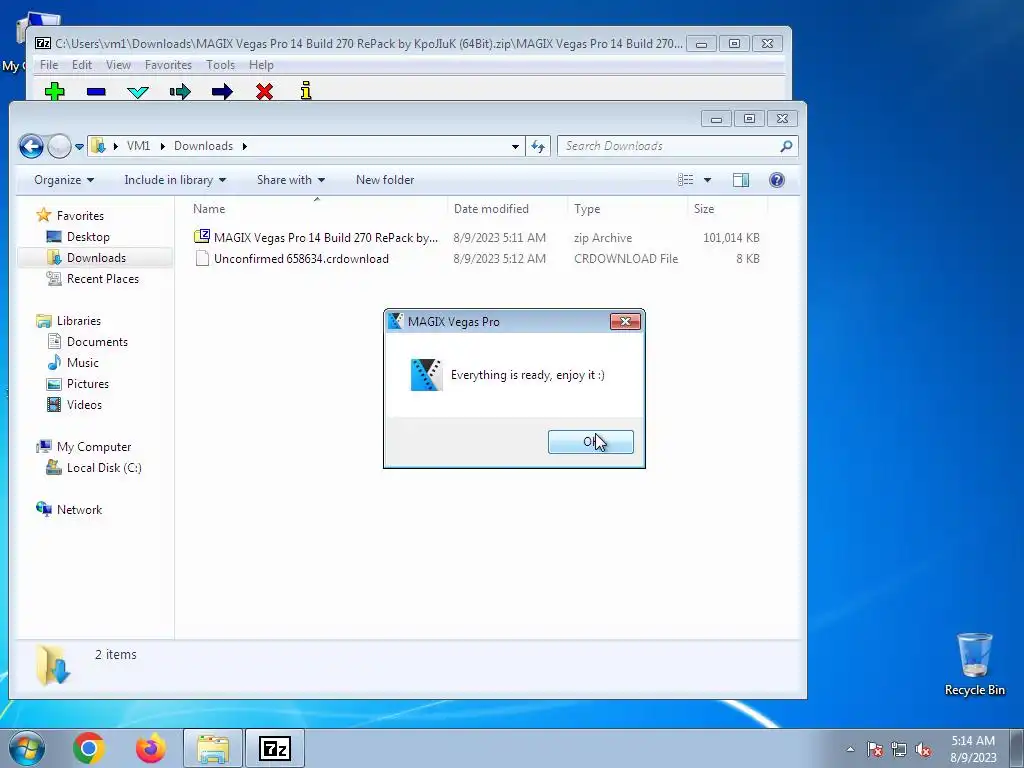Click the search magnifier icon
This screenshot has height=768, width=1024.
click(786, 146)
